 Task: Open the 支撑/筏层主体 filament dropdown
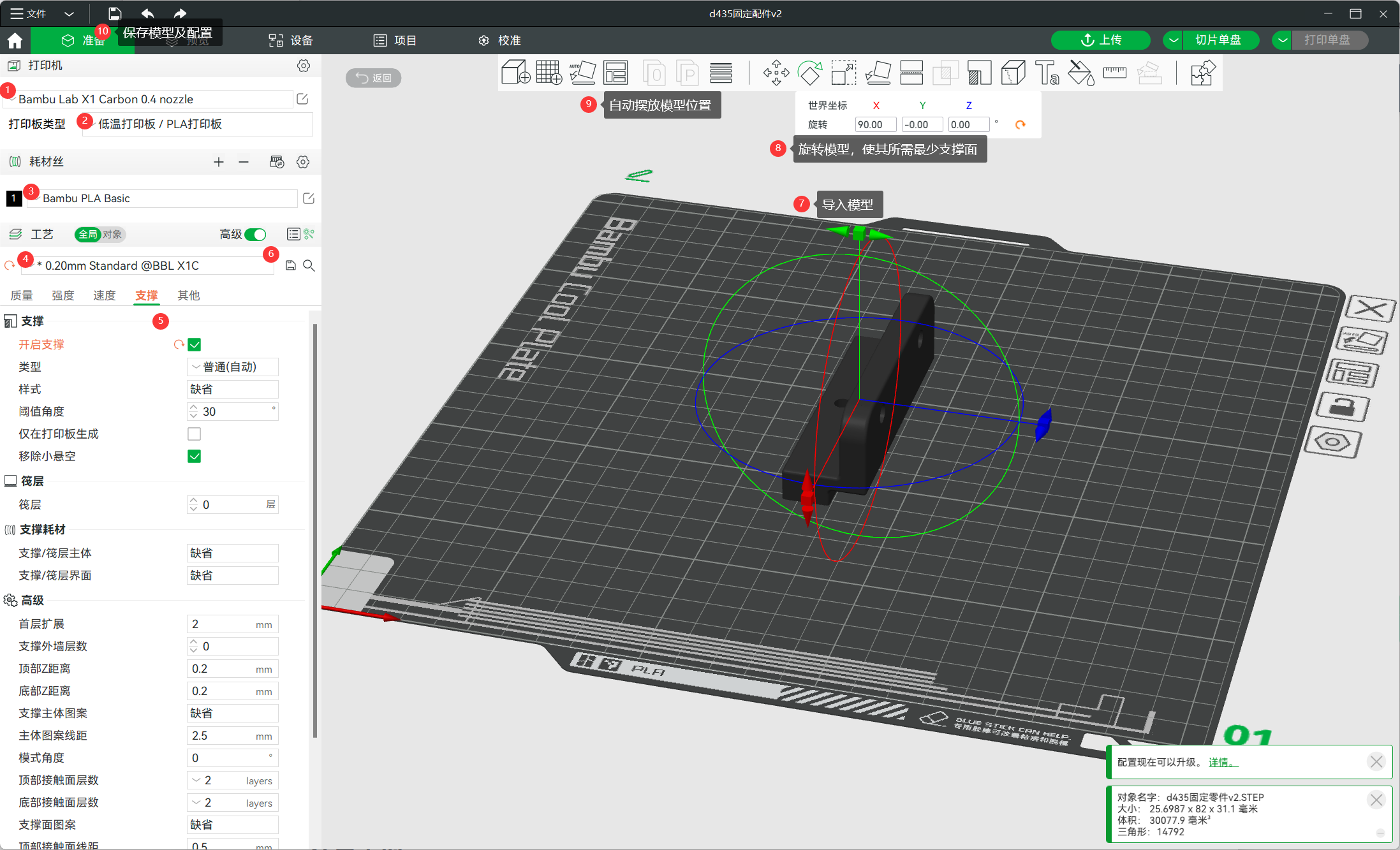coord(233,553)
